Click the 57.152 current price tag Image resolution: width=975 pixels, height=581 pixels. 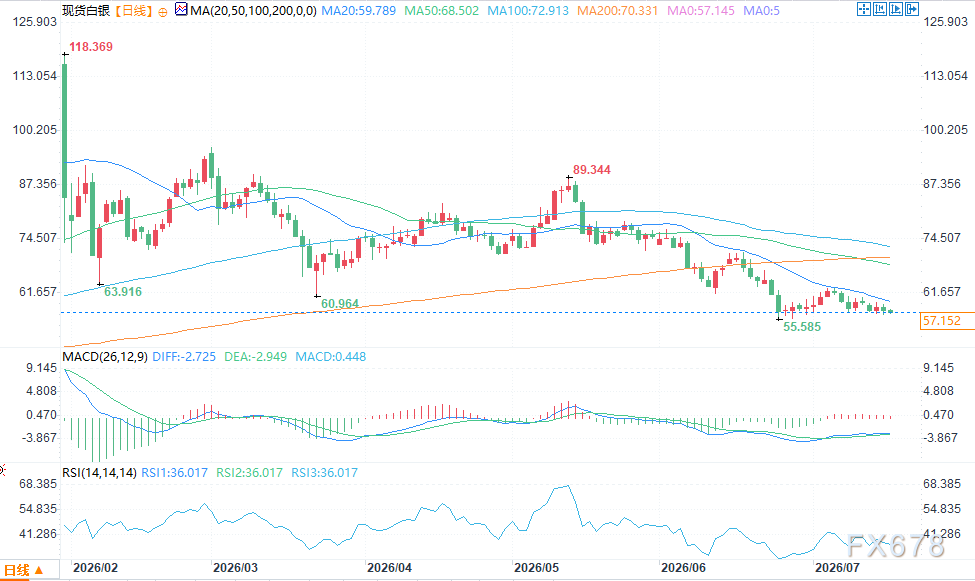coord(941,321)
